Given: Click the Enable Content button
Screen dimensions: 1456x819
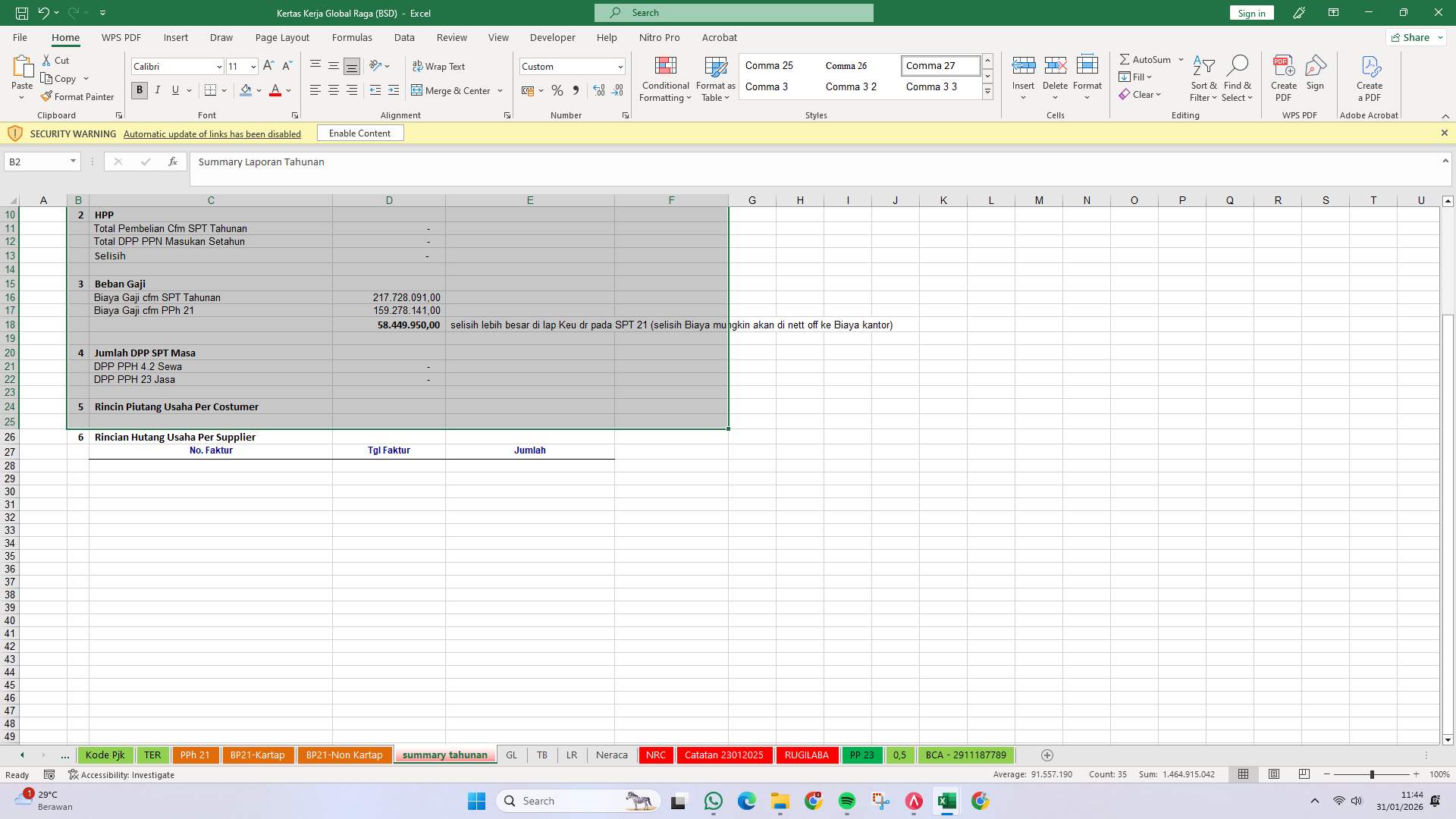Looking at the screenshot, I should coord(359,133).
